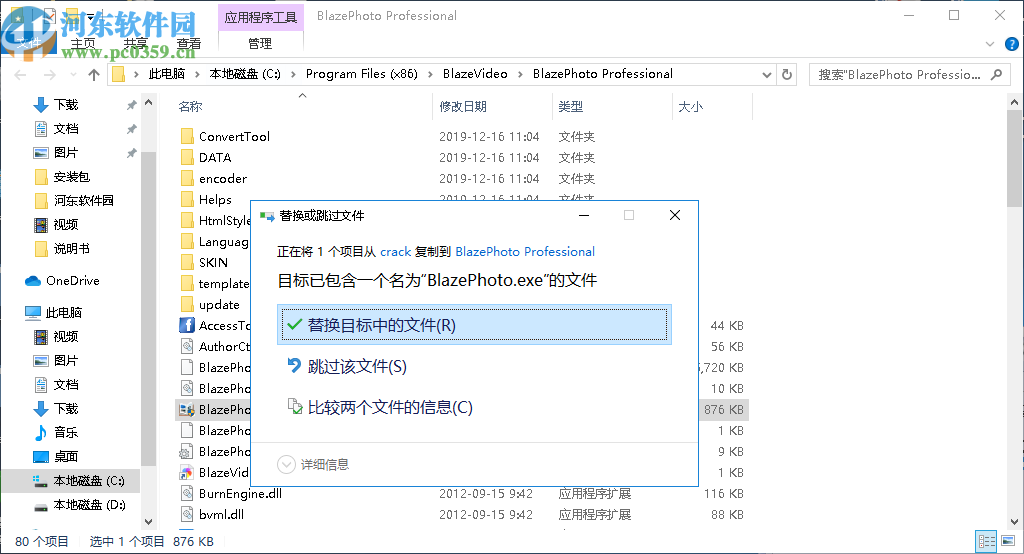The width and height of the screenshot is (1024, 554).
Task: Select the BurnEngine.dll file
Action: click(x=240, y=493)
